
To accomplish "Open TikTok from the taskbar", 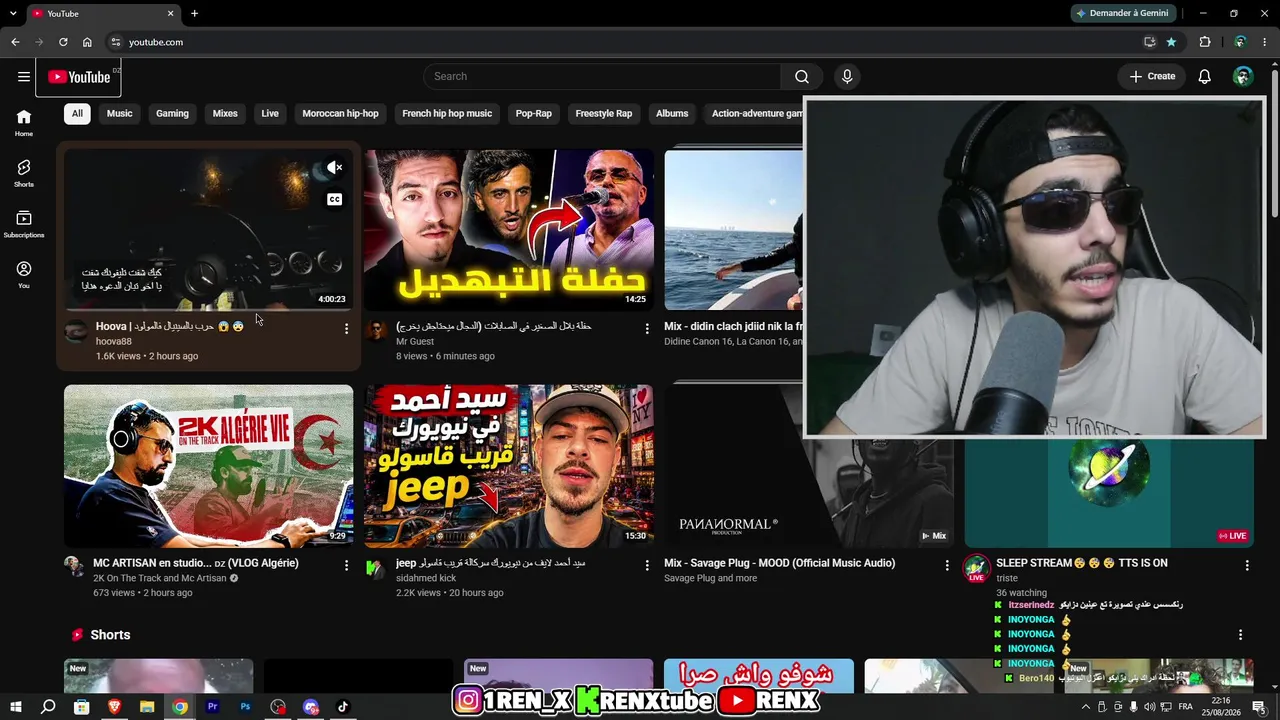I will [x=343, y=707].
